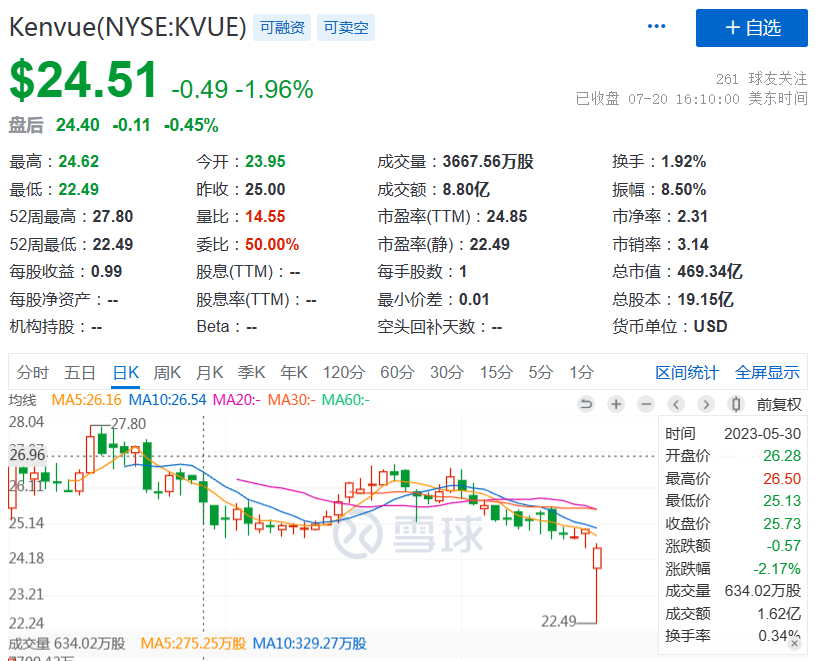Open 区间统计 range statistics
The width and height of the screenshot is (820, 661).
pyautogui.click(x=687, y=372)
